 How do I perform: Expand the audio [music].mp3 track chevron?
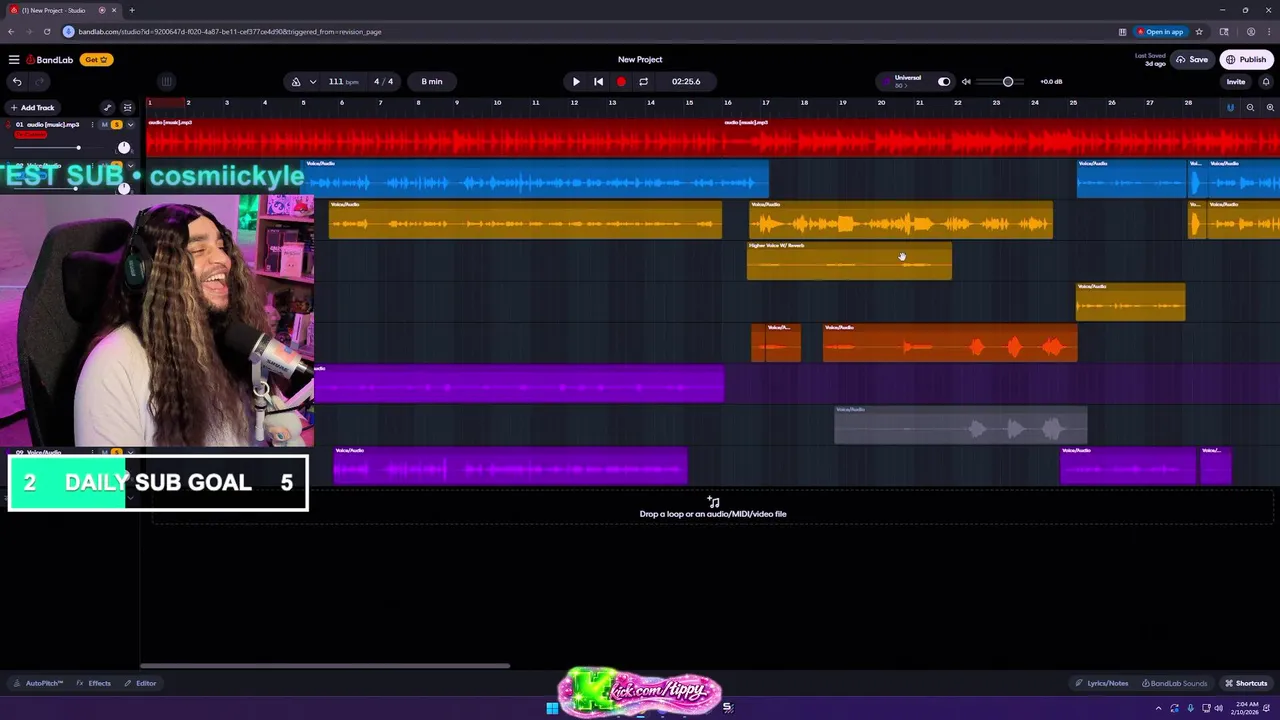130,125
